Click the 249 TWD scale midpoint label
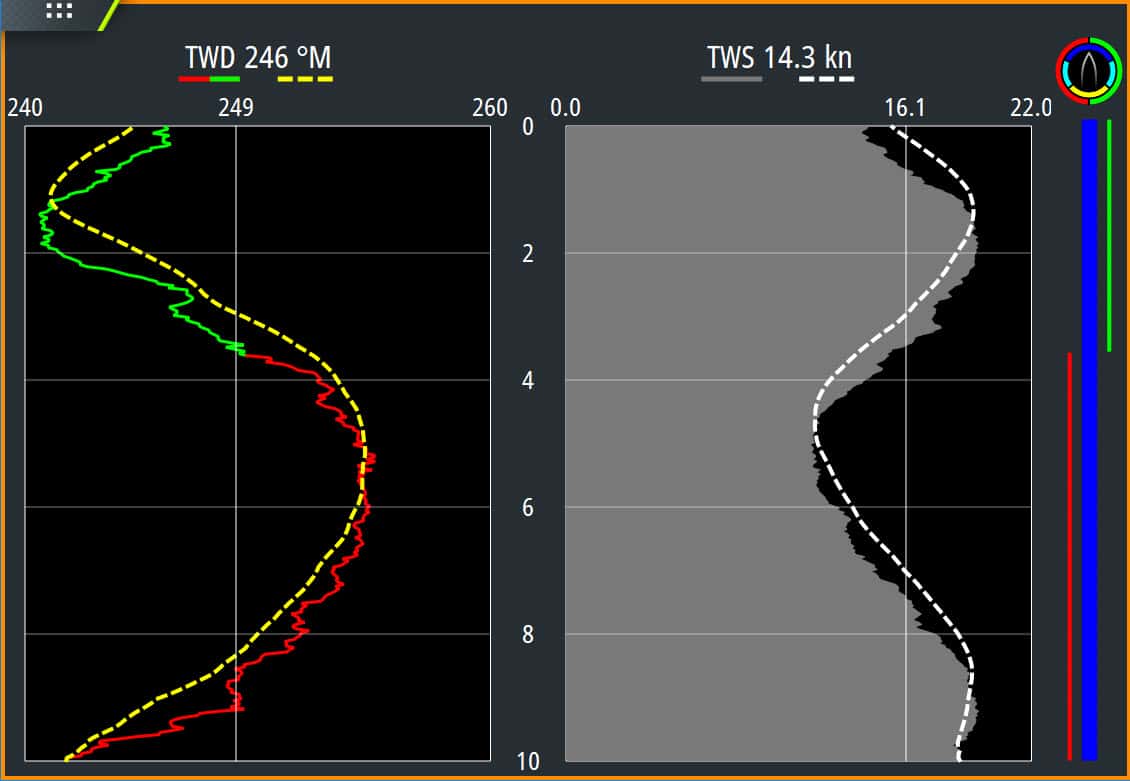 (x=235, y=108)
